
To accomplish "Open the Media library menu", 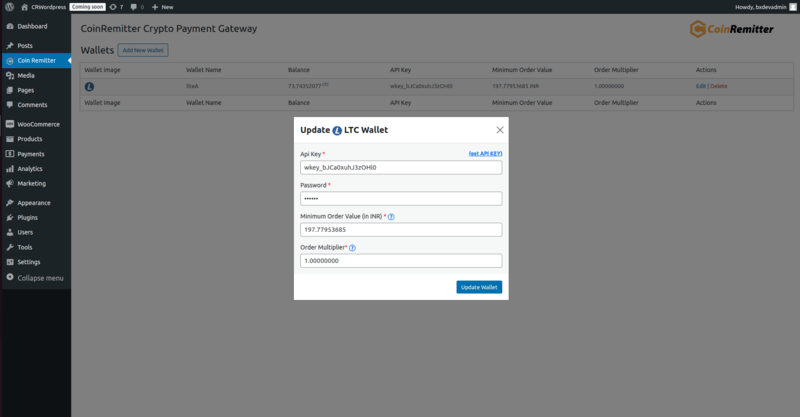I will (x=26, y=76).
